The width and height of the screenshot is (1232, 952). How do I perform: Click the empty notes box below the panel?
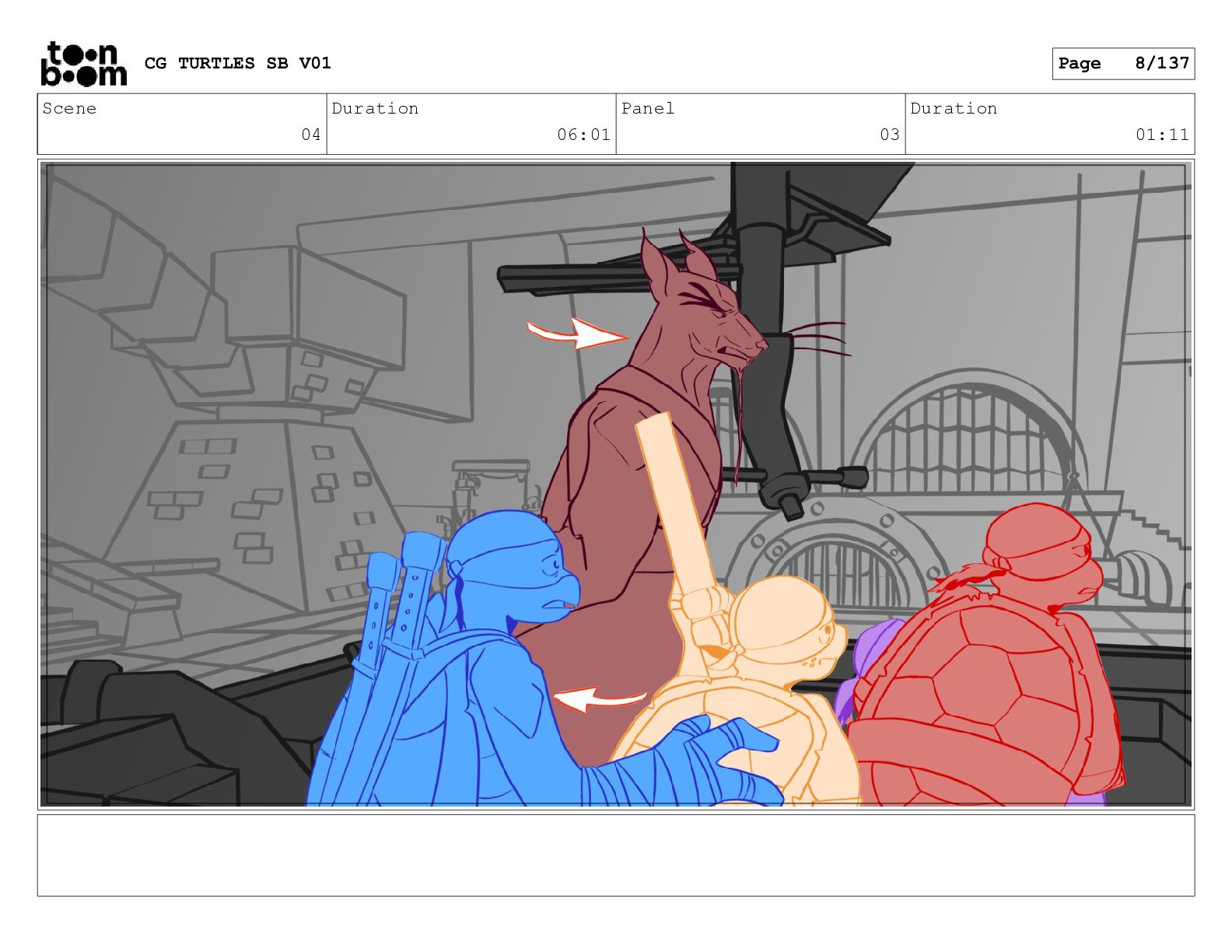point(616,856)
